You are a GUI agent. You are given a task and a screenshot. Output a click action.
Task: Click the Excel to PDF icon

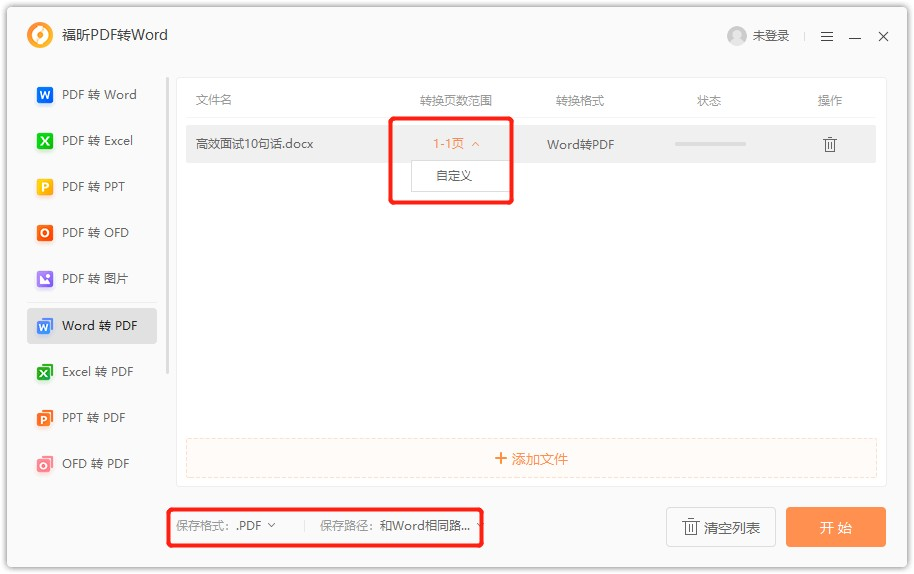(44, 372)
